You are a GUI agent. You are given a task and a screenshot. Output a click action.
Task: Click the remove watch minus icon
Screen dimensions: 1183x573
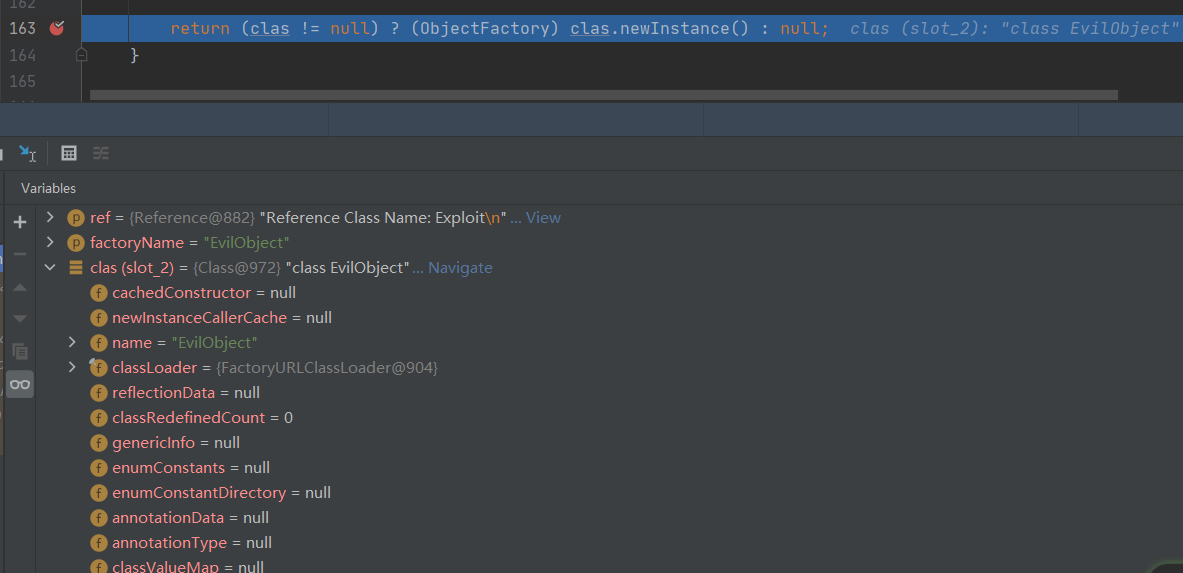[x=19, y=254]
